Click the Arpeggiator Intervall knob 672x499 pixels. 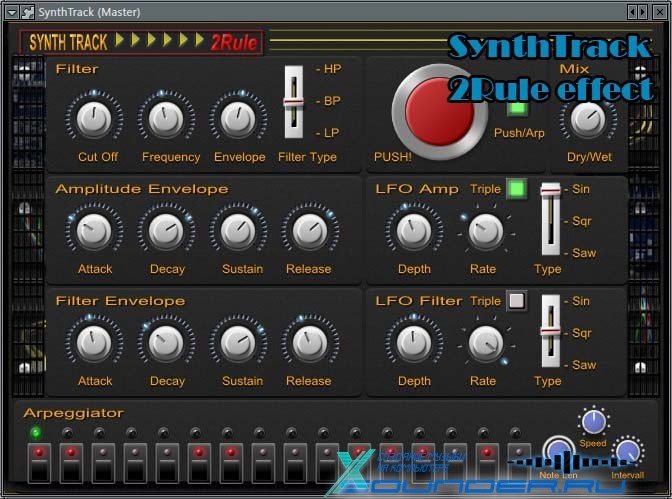click(x=628, y=452)
